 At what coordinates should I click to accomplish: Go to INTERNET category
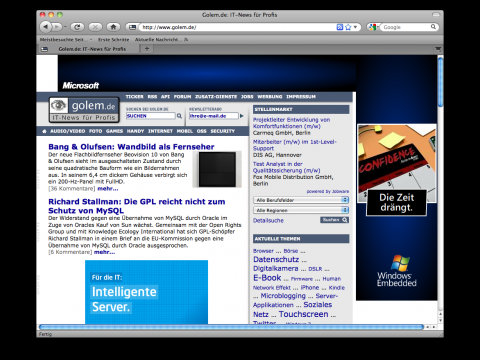click(x=160, y=131)
